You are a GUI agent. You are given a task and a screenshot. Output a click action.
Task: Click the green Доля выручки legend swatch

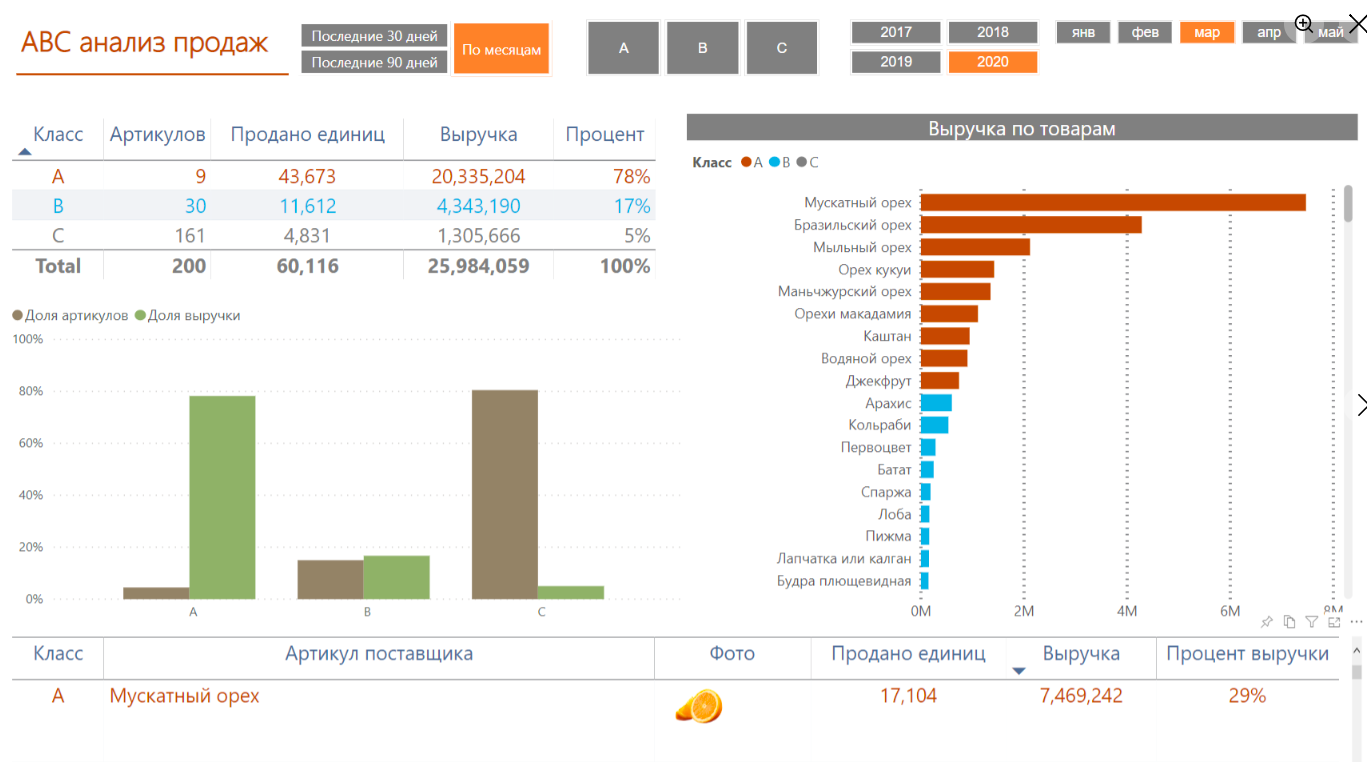pos(141,316)
